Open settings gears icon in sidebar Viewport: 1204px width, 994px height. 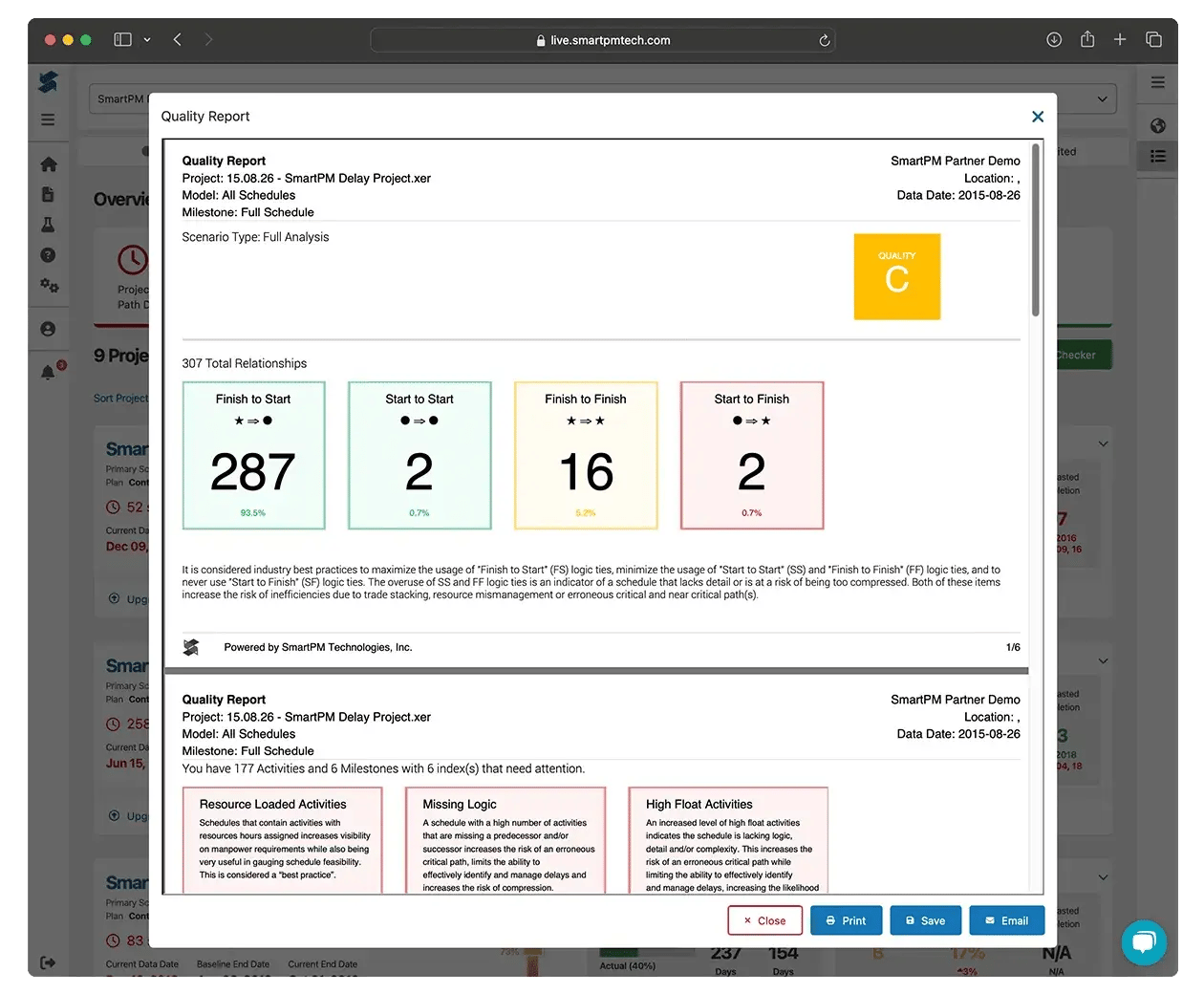tap(49, 286)
